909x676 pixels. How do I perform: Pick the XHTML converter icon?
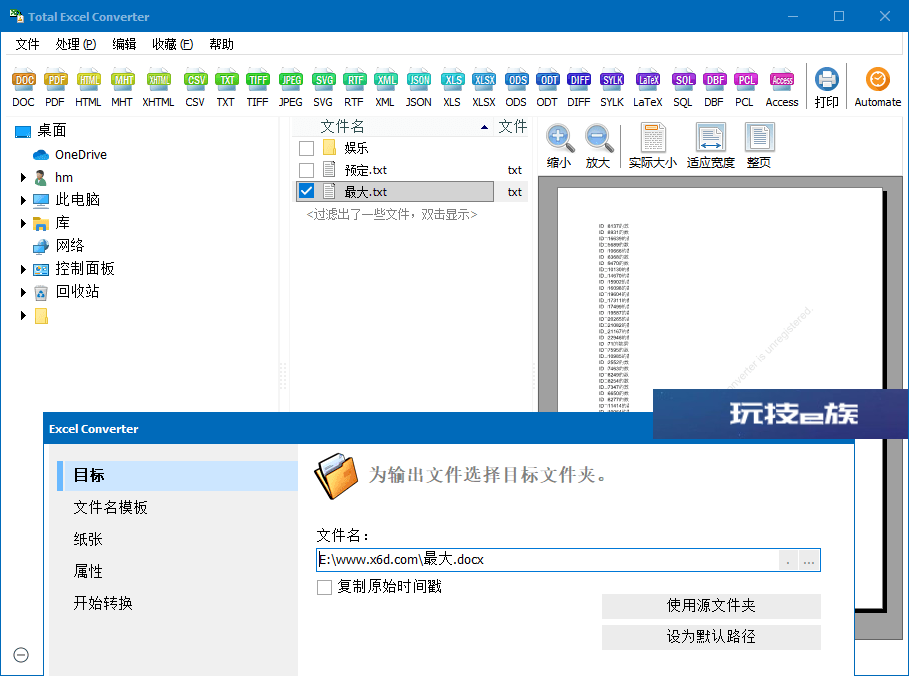point(158,87)
